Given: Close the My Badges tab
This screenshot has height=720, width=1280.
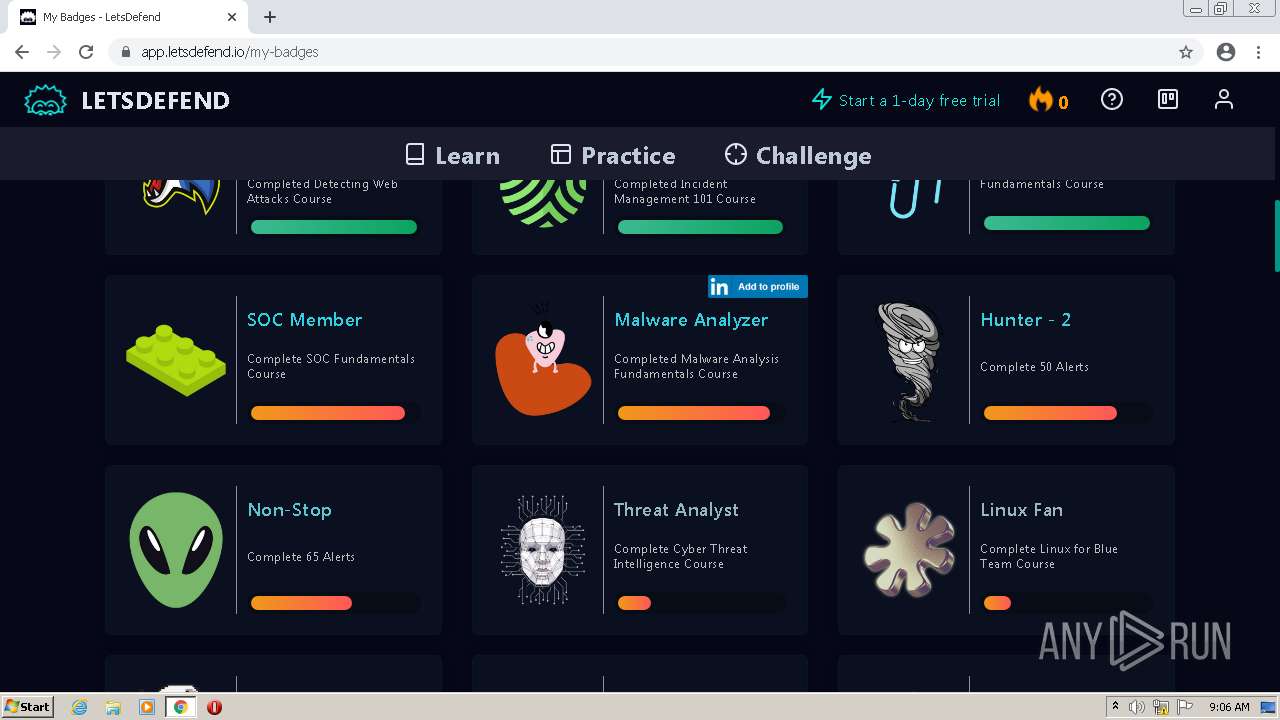Looking at the screenshot, I should point(232,17).
